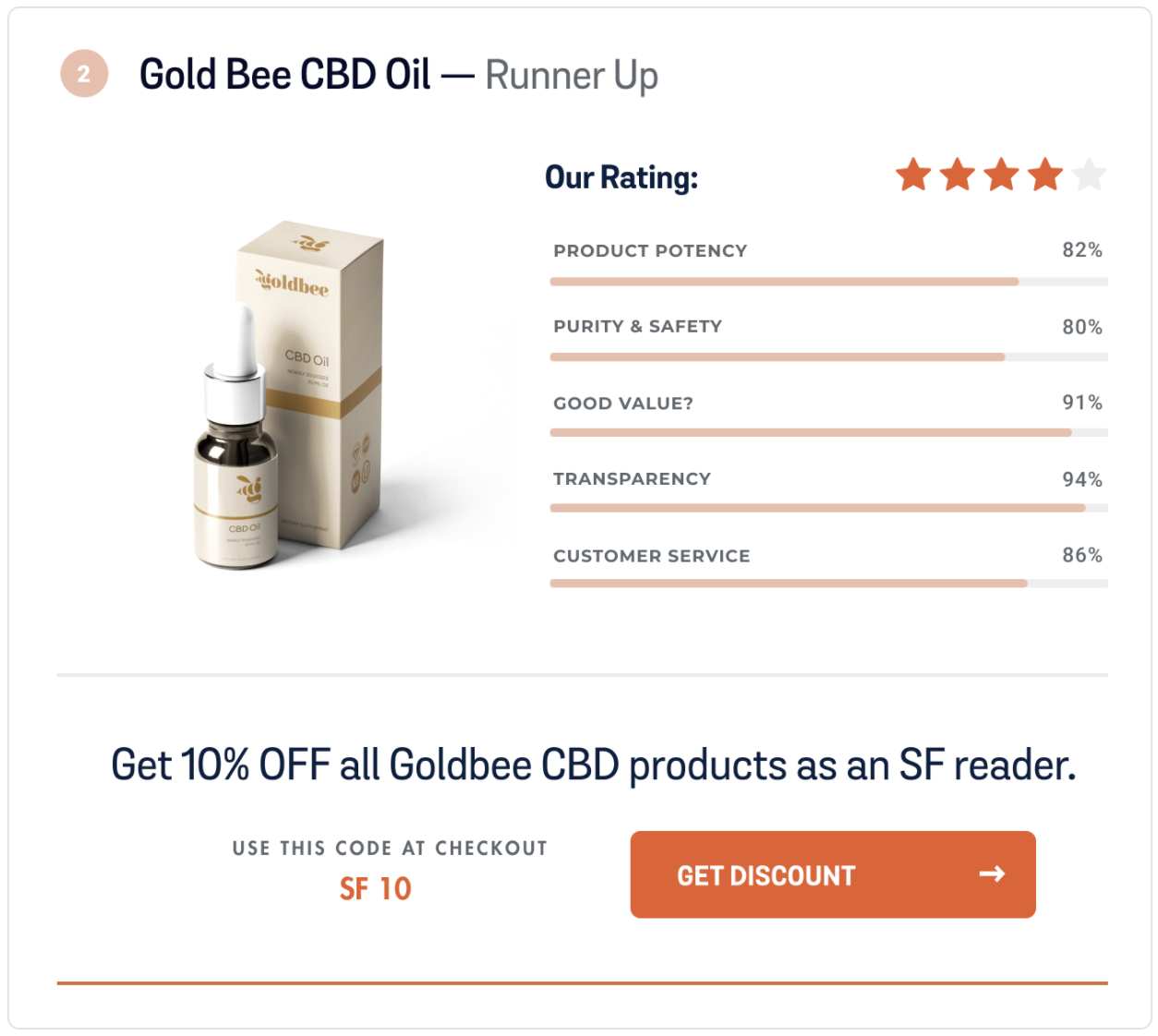The height and width of the screenshot is (1036, 1158).
Task: Click the SF 10 promo code
Action: click(x=376, y=888)
